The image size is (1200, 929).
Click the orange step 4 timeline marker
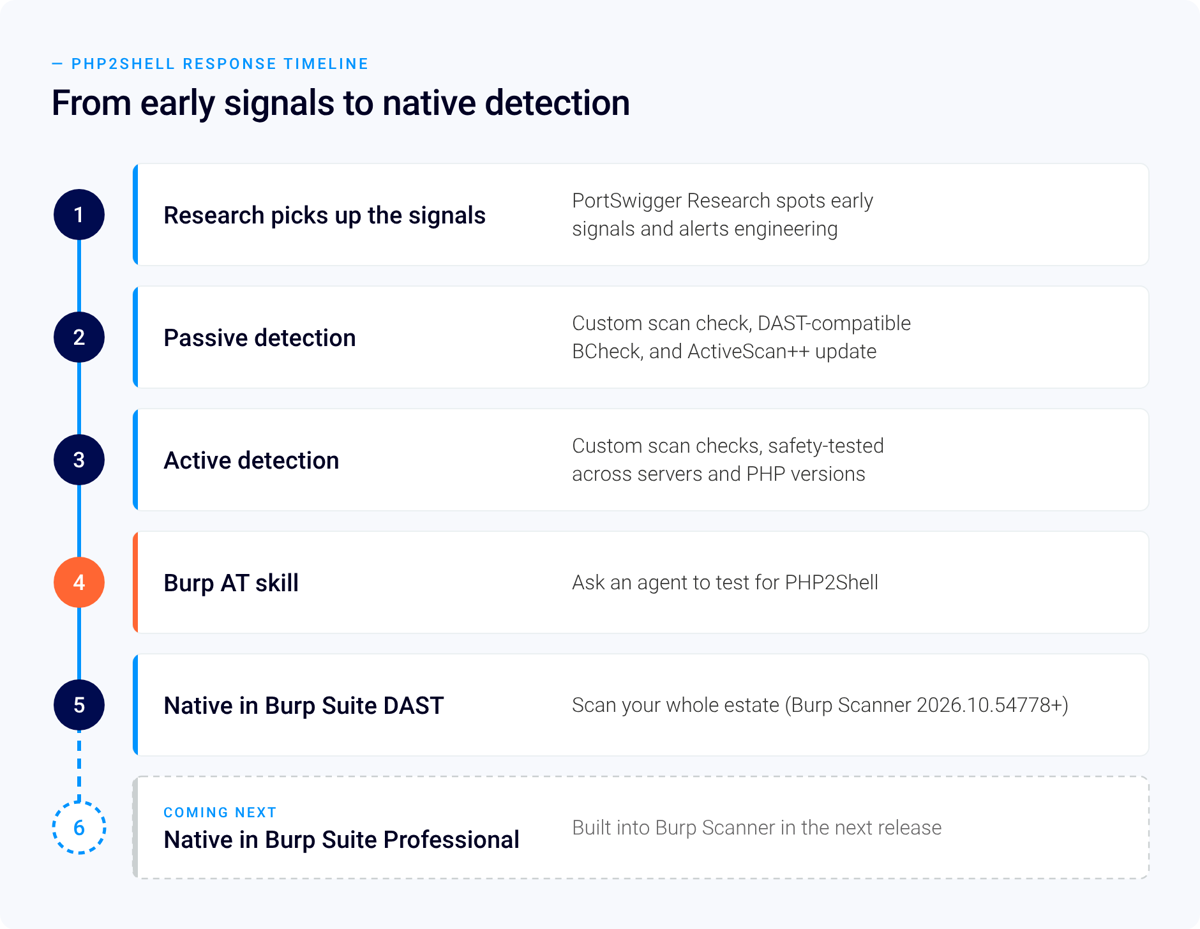point(79,582)
